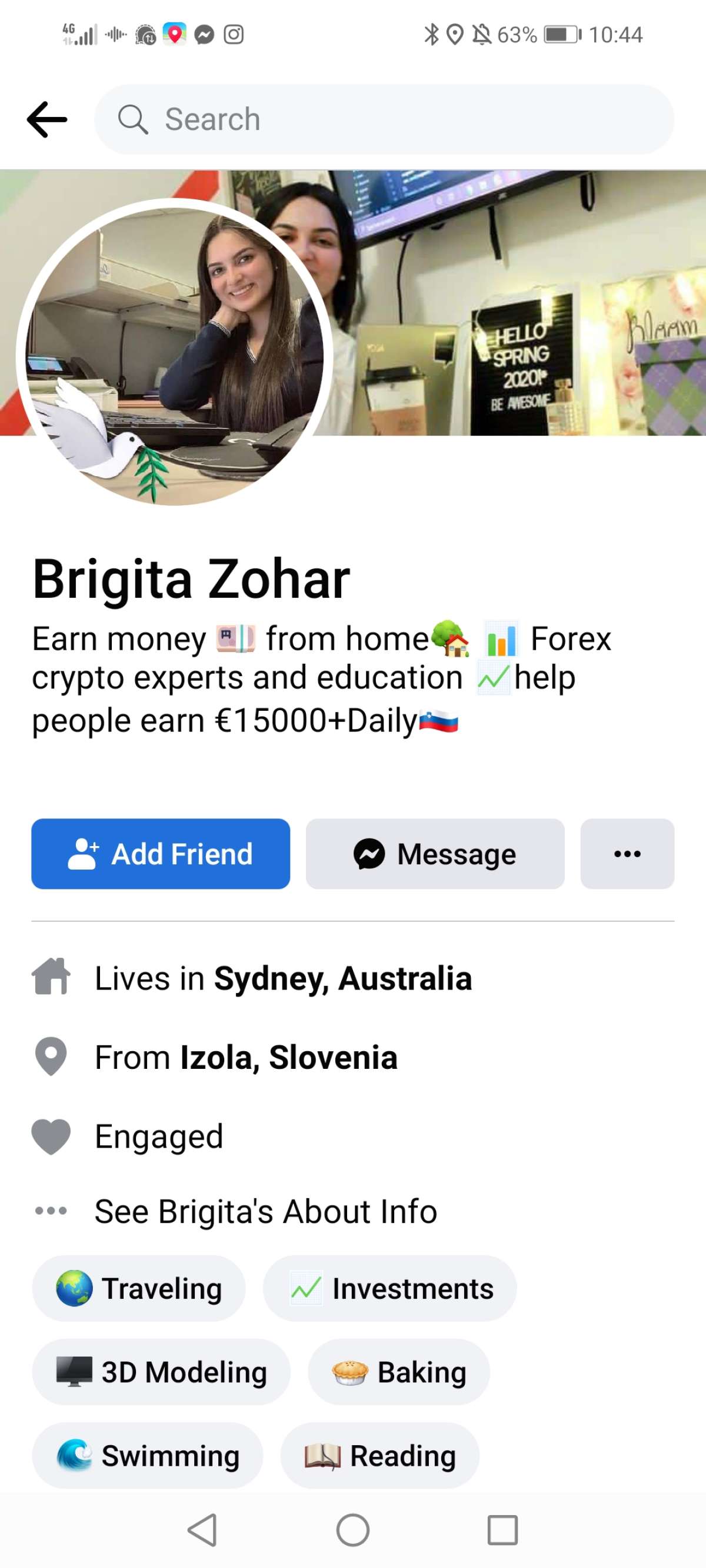Viewport: 706px width, 1568px height.
Task: Tap the heart icon beside Engaged
Action: click(x=51, y=1136)
